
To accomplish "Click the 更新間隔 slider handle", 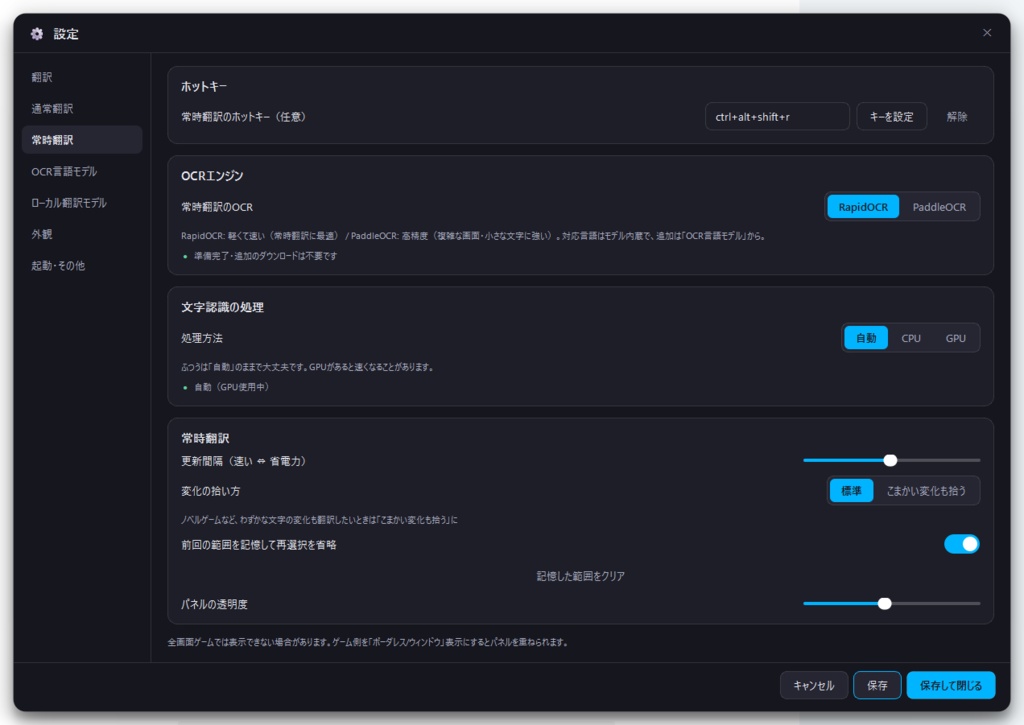I will pos(890,460).
